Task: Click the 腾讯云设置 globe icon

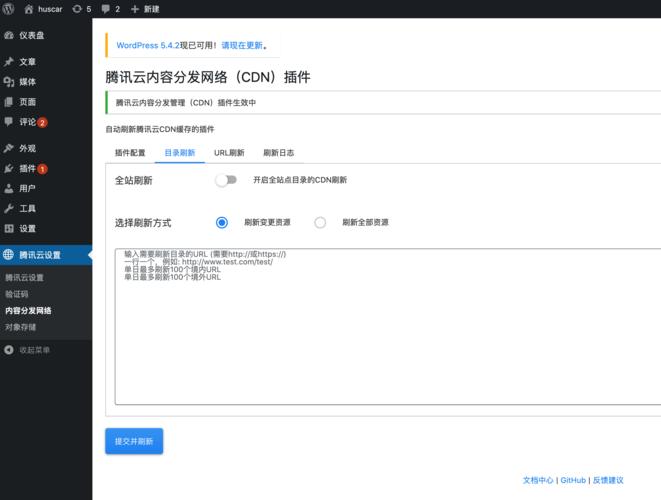Action: (8, 255)
